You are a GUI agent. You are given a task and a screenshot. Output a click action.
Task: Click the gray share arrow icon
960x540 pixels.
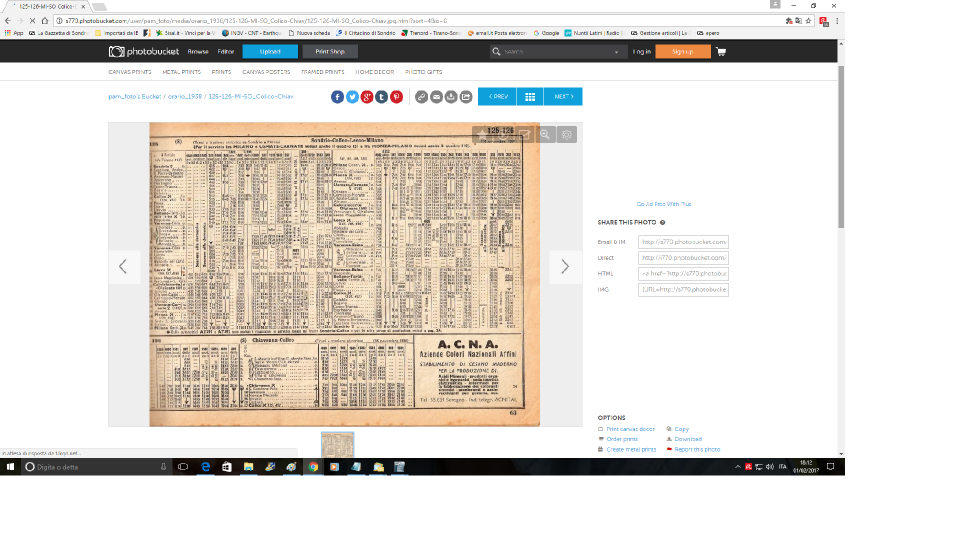466,97
